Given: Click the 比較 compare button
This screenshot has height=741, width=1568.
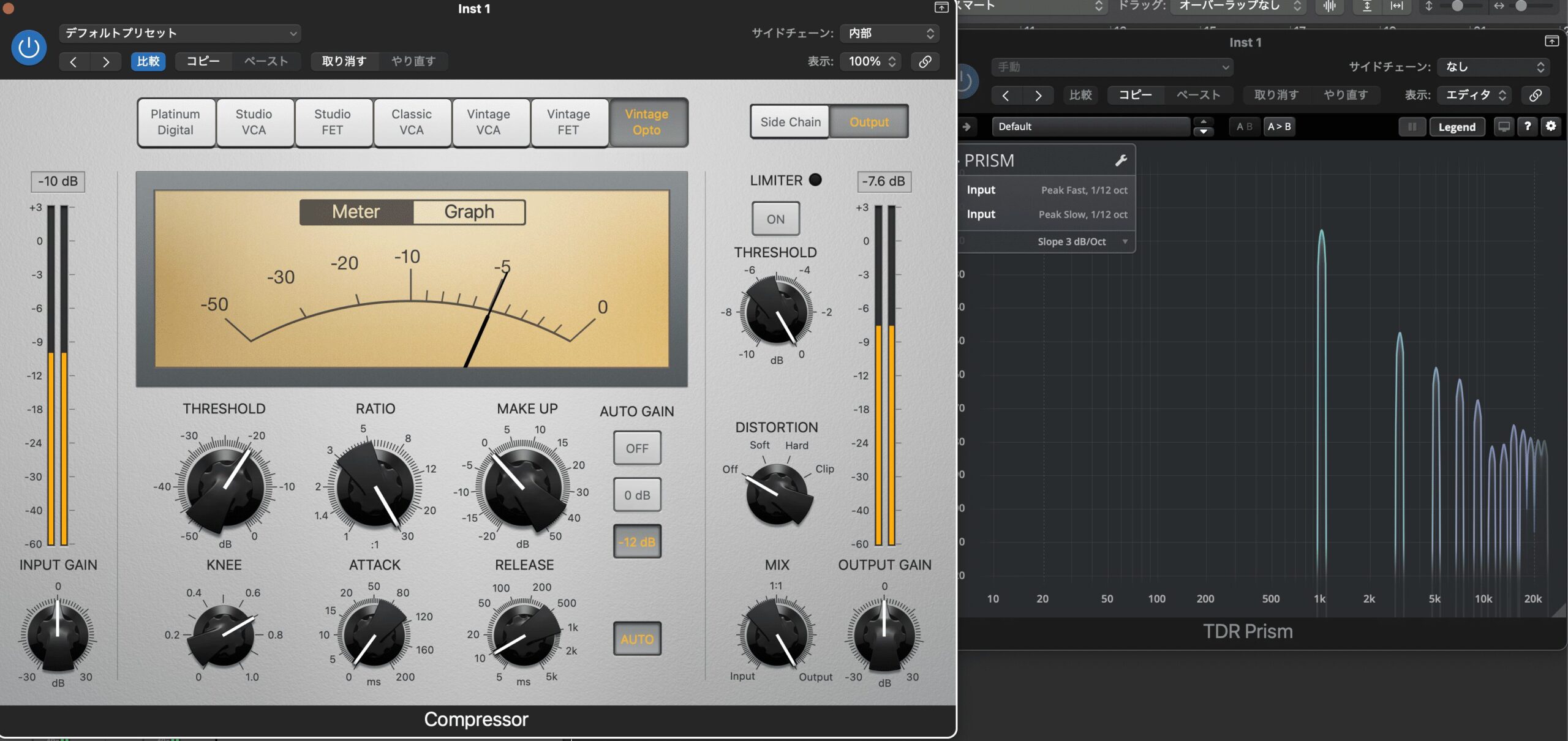Looking at the screenshot, I should [148, 61].
